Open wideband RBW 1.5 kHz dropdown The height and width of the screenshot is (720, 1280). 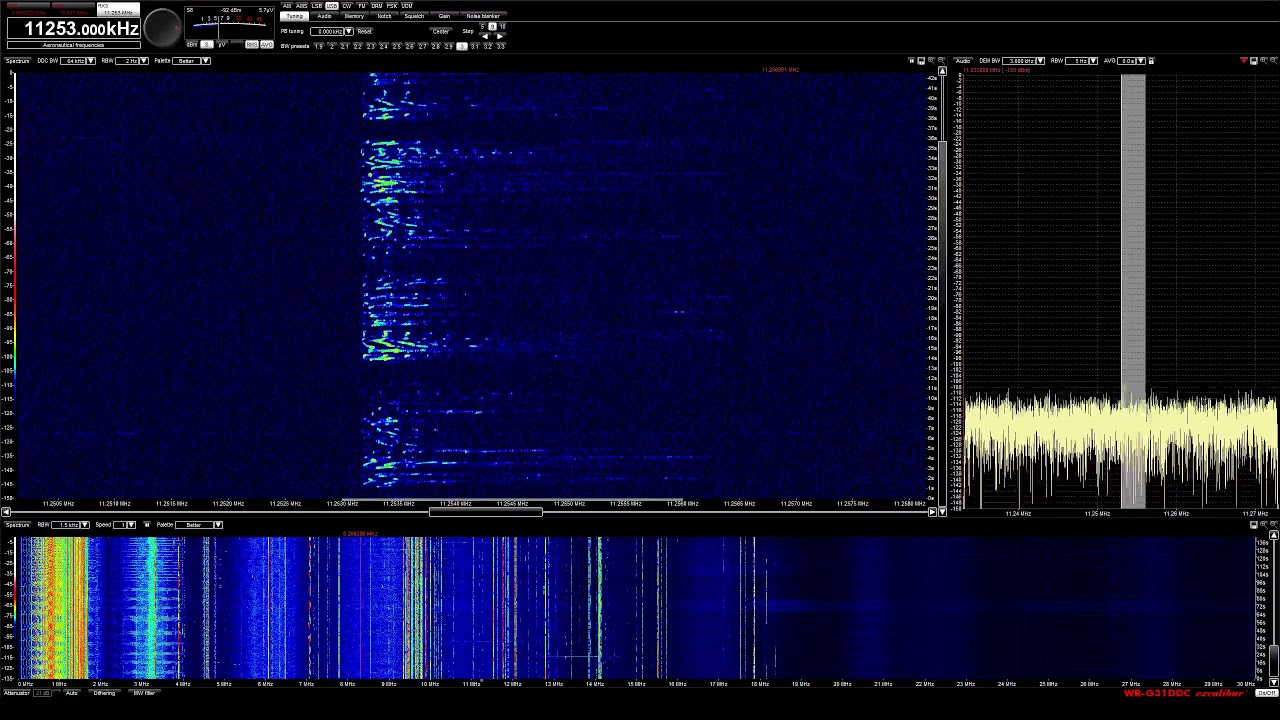tap(85, 525)
